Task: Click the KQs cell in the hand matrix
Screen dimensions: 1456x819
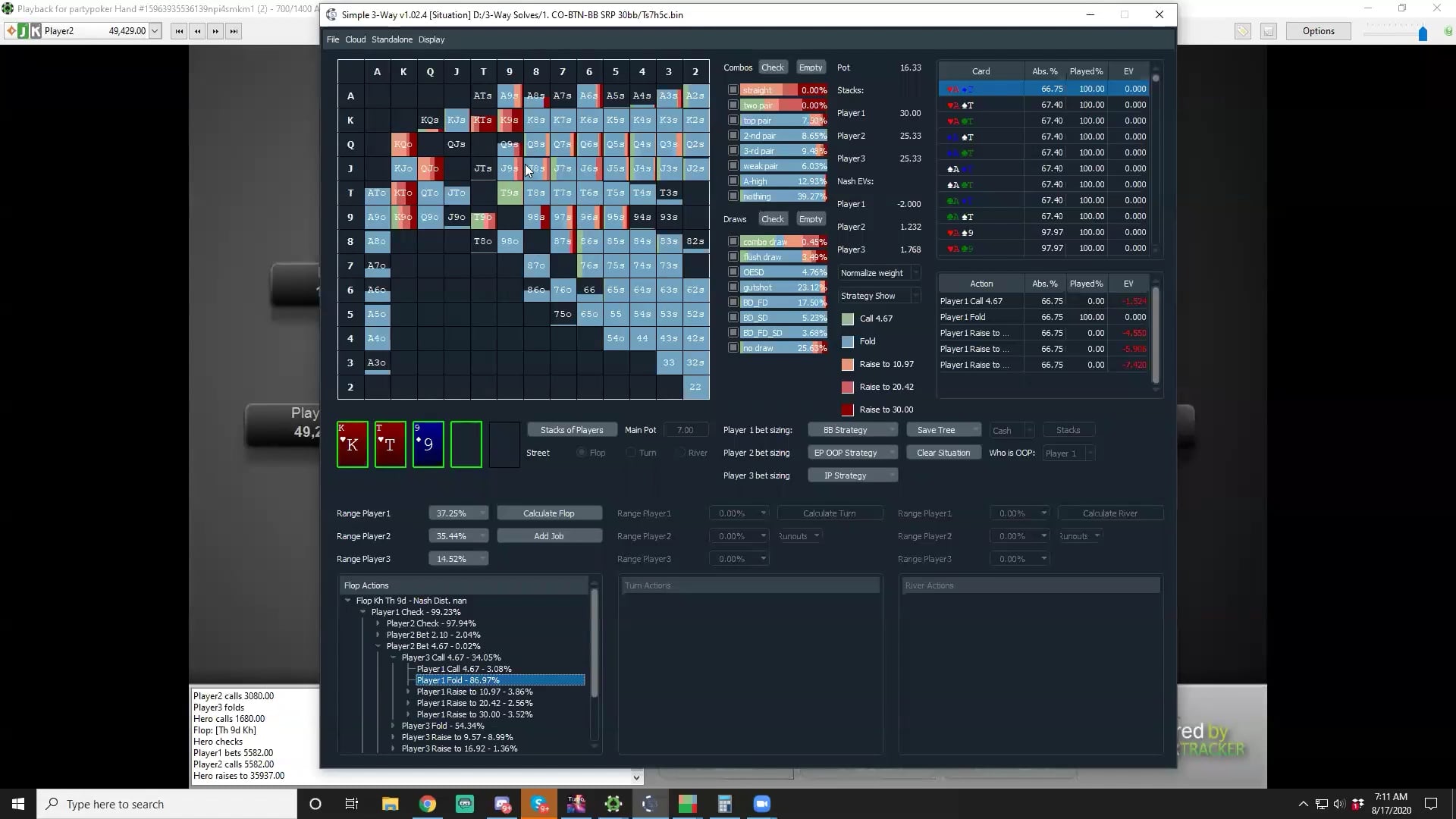Action: click(x=429, y=120)
